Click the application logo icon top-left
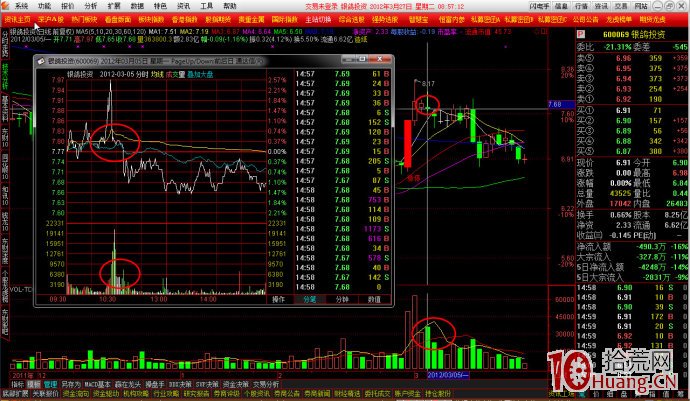 point(6,6)
